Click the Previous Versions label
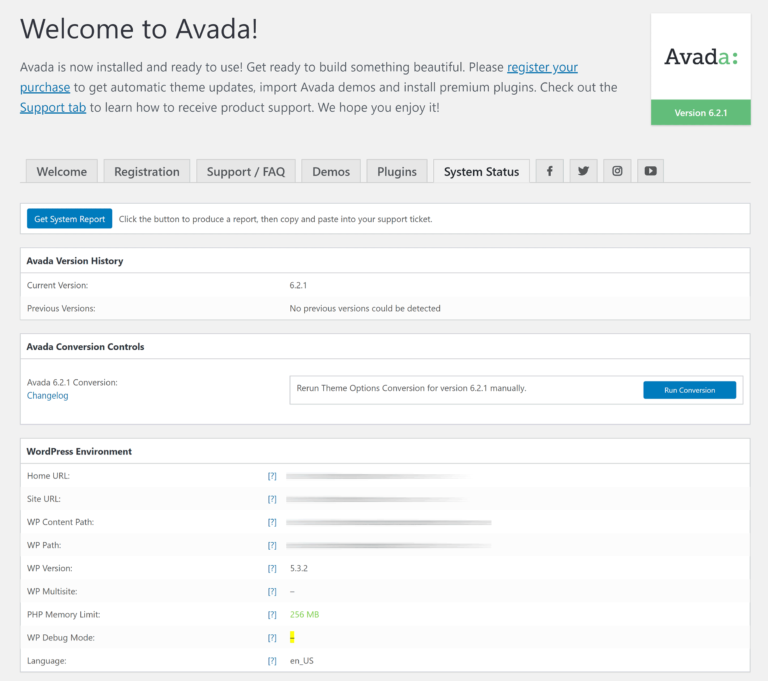 click(61, 308)
